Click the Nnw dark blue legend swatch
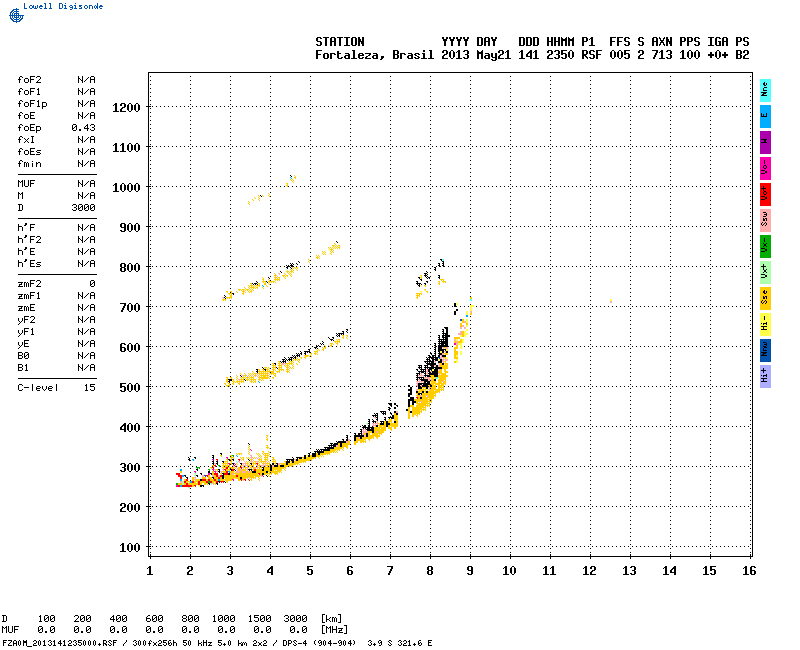This screenshot has width=800, height=650. coord(765,350)
